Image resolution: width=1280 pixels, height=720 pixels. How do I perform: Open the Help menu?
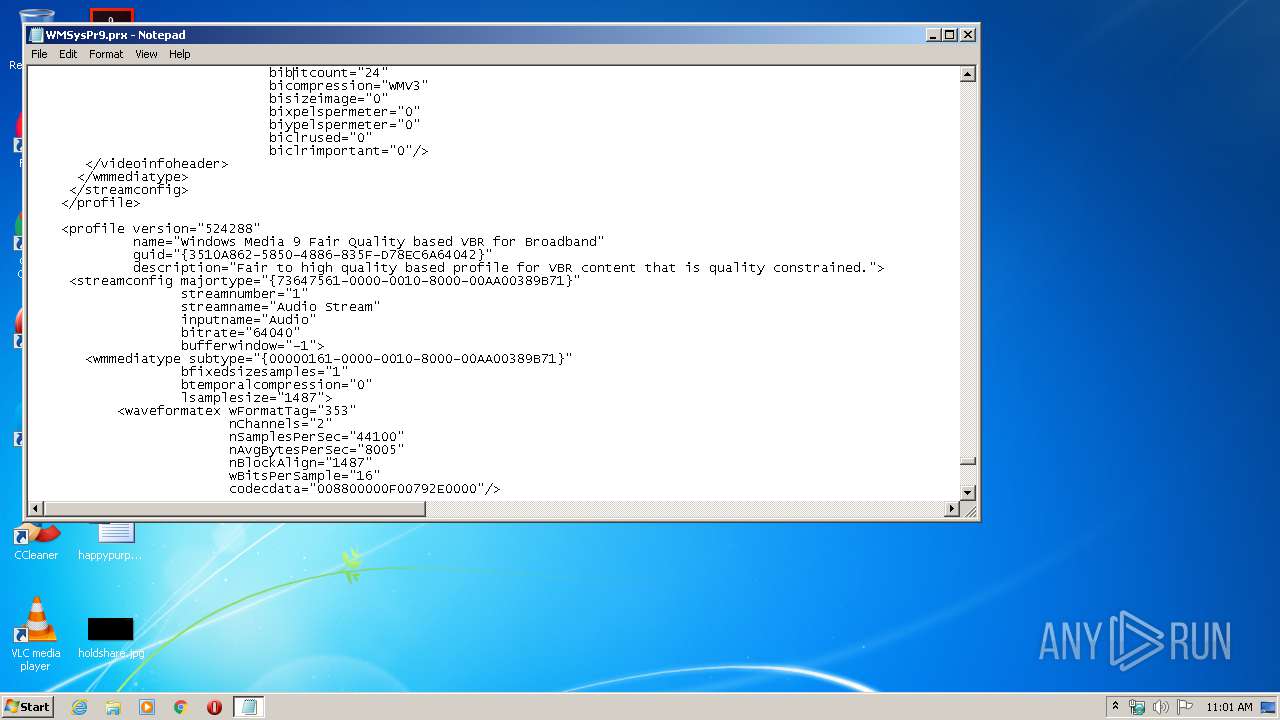[x=179, y=54]
